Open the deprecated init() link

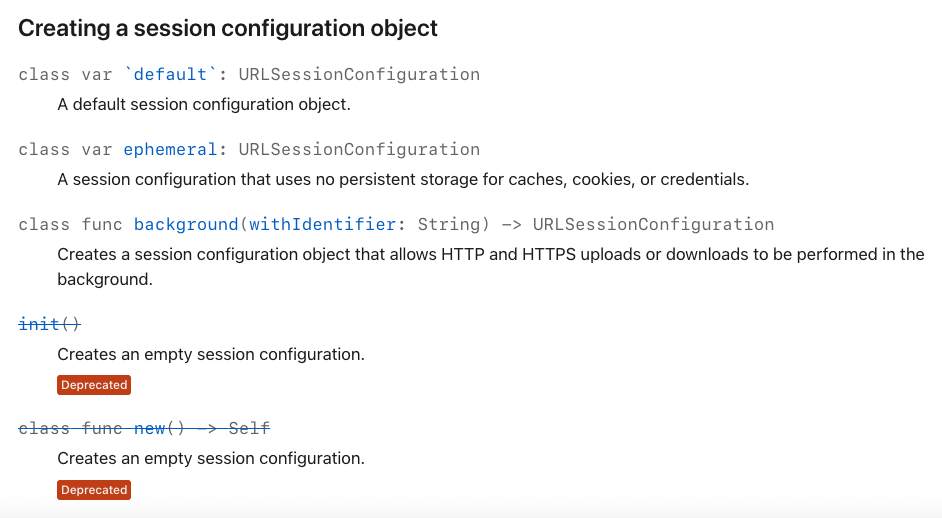[x=49, y=324]
